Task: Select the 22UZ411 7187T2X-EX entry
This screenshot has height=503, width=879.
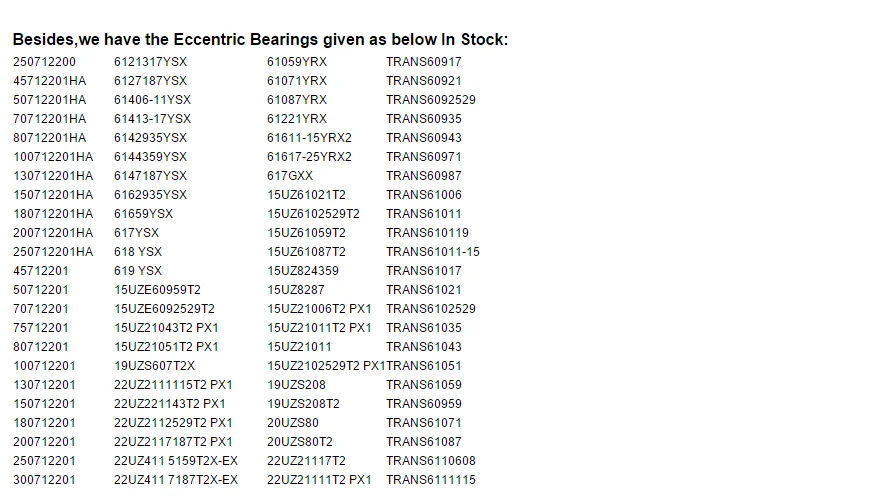Action: (176, 480)
